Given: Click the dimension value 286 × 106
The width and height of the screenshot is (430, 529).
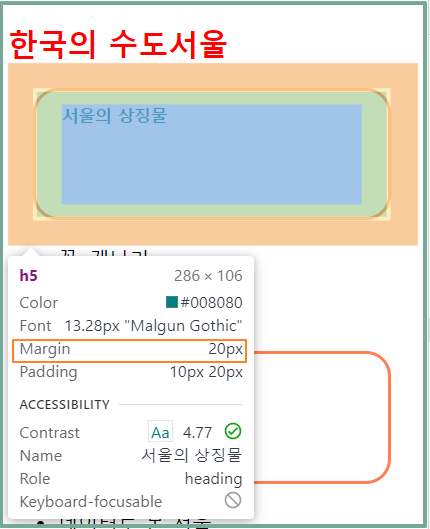Looking at the screenshot, I should point(208,276).
